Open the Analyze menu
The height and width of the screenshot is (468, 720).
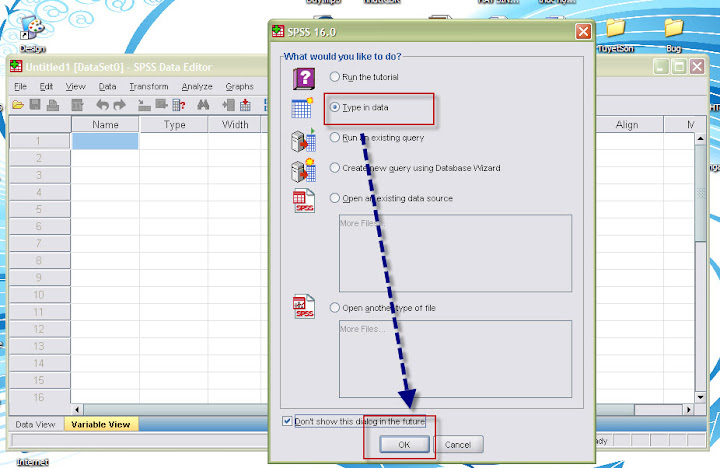point(197,86)
